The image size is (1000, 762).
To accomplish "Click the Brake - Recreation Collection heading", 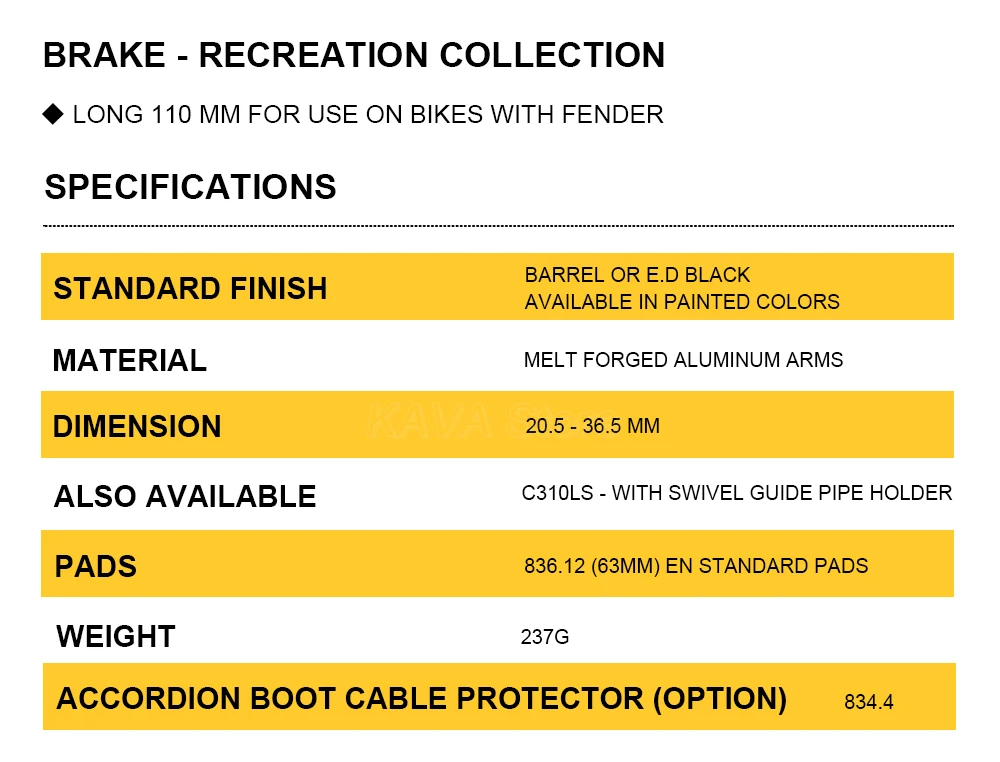I will point(354,55).
